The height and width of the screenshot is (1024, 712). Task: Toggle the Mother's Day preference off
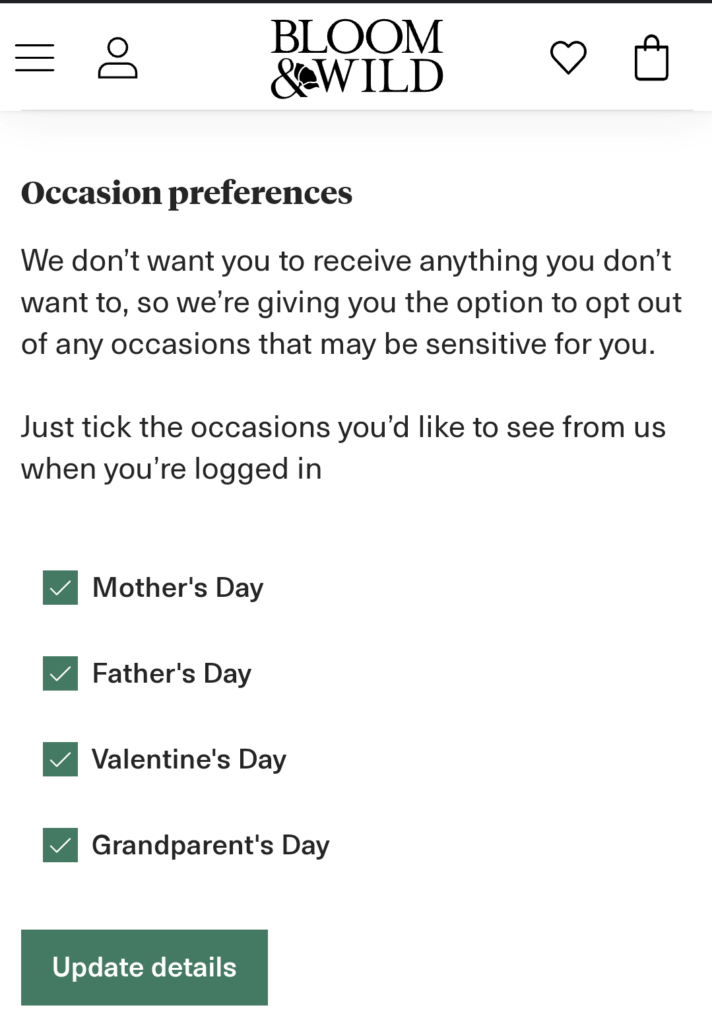point(59,588)
